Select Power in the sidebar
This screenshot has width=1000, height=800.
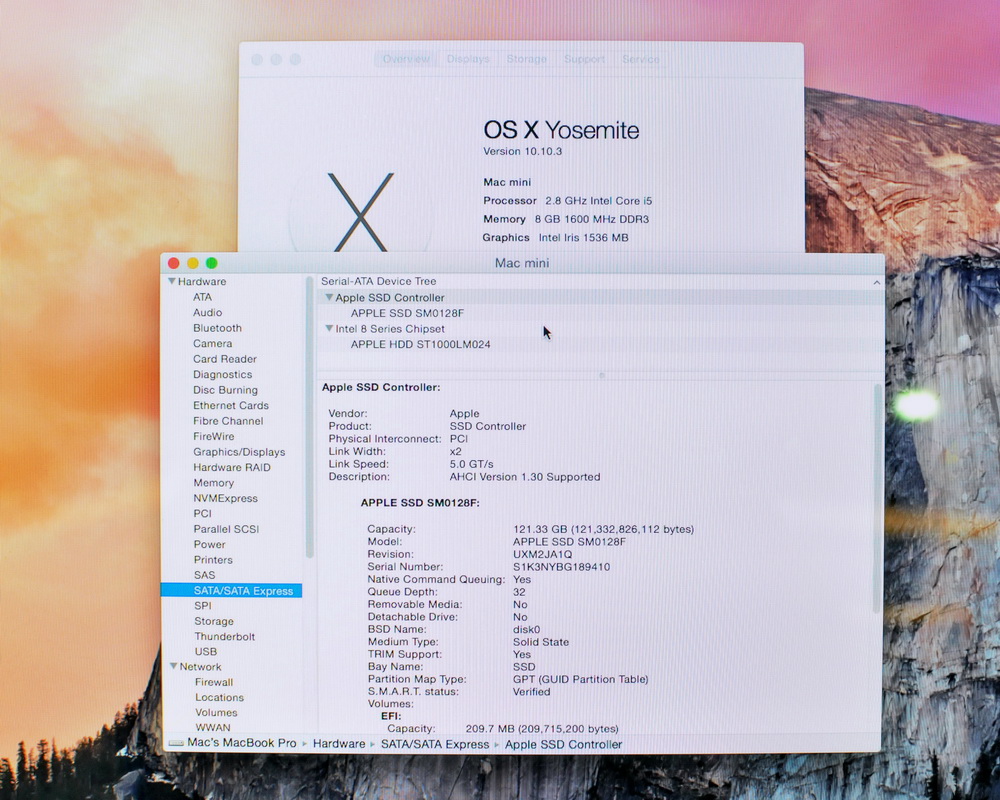(209, 544)
